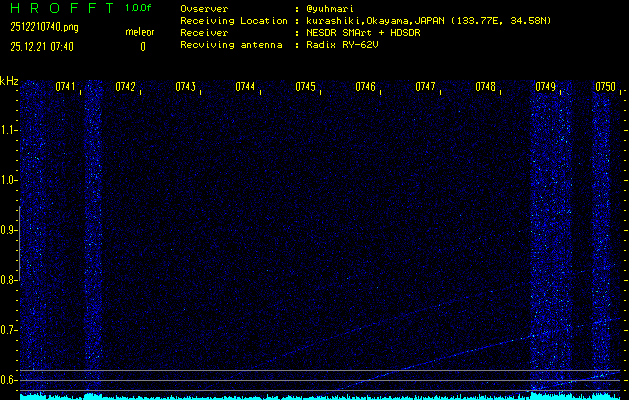Select the 0747 time marker
Screen dimensions: 629x400
point(425,87)
